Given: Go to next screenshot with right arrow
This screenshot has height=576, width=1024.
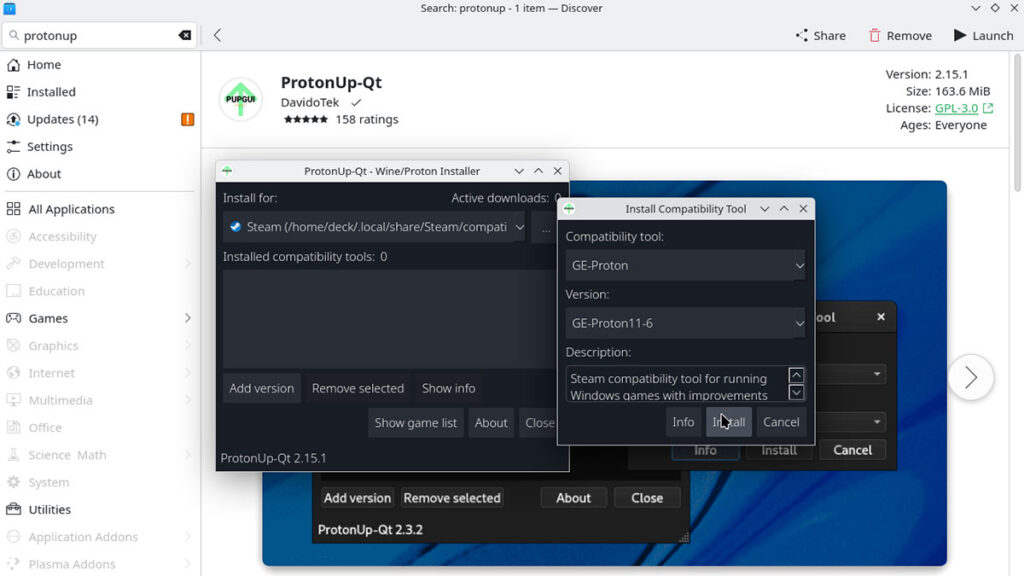Looking at the screenshot, I should tap(971, 377).
